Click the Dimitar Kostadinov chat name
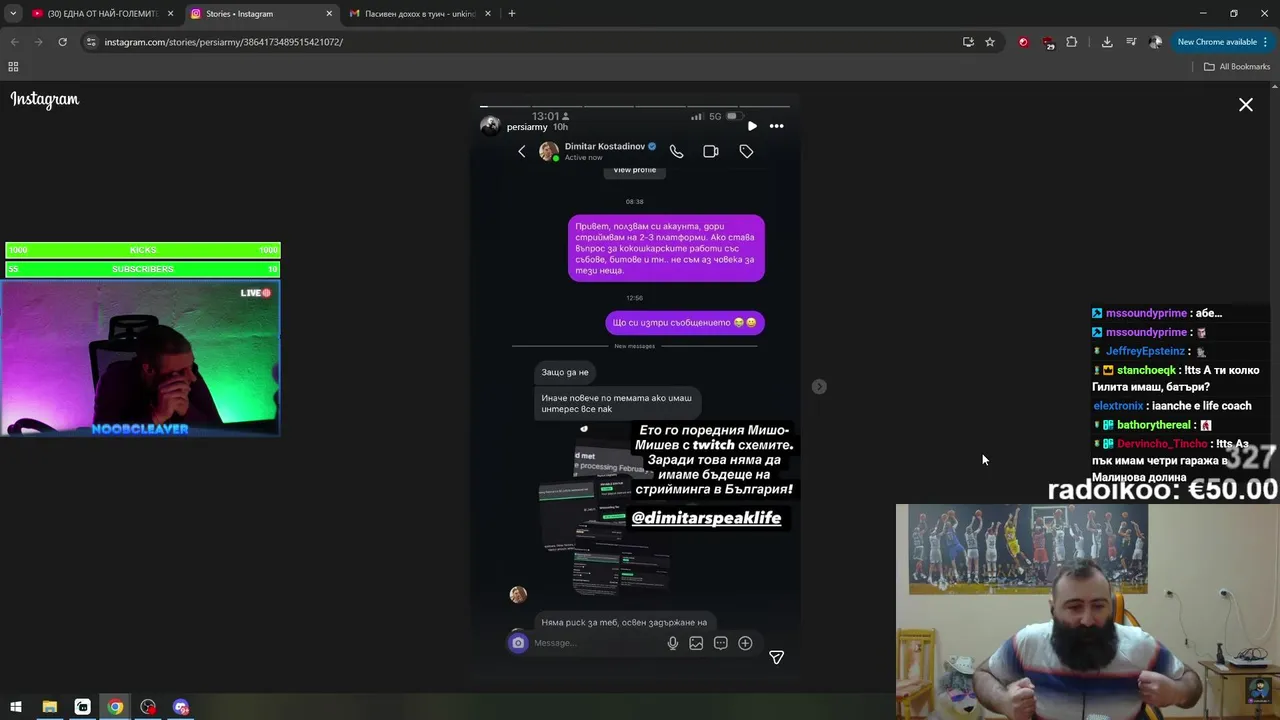The width and height of the screenshot is (1280, 720). (x=605, y=146)
